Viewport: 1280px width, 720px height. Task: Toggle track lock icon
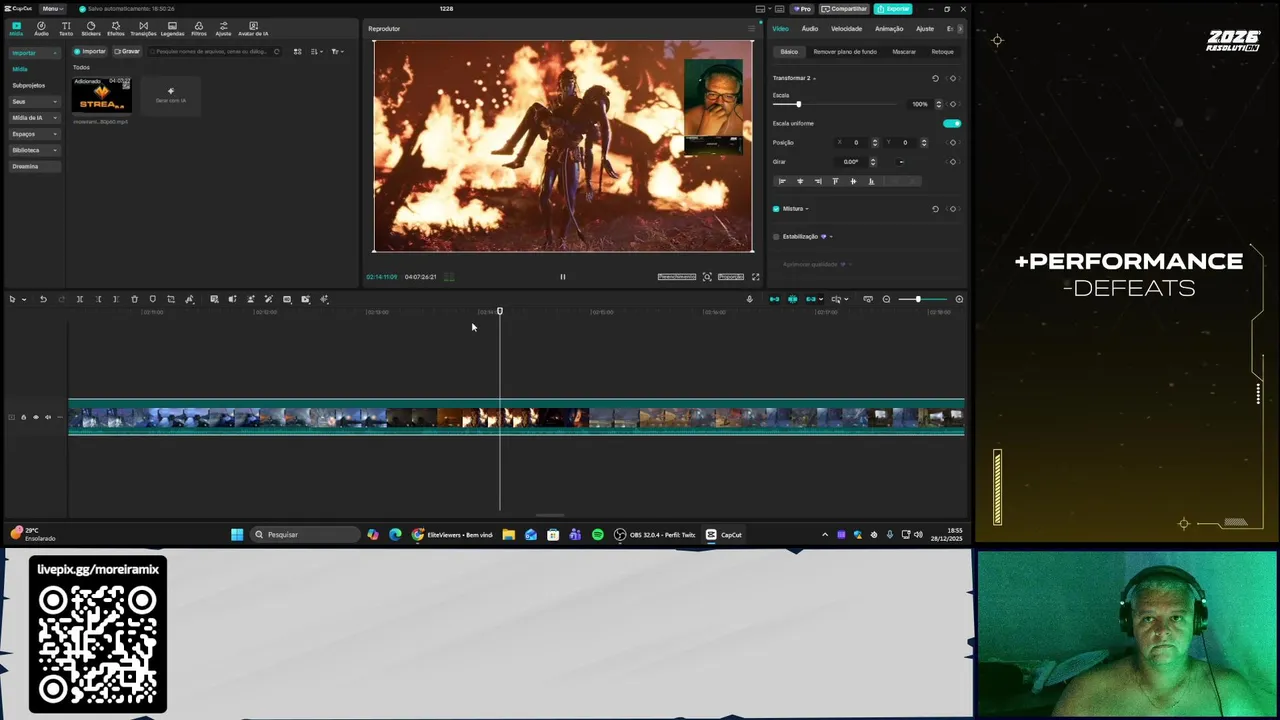(x=23, y=417)
